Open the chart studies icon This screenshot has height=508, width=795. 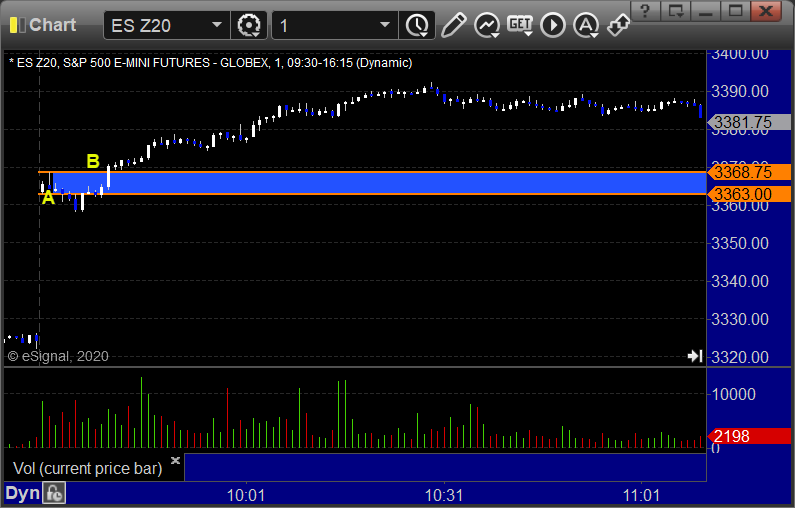pyautogui.click(x=487, y=25)
